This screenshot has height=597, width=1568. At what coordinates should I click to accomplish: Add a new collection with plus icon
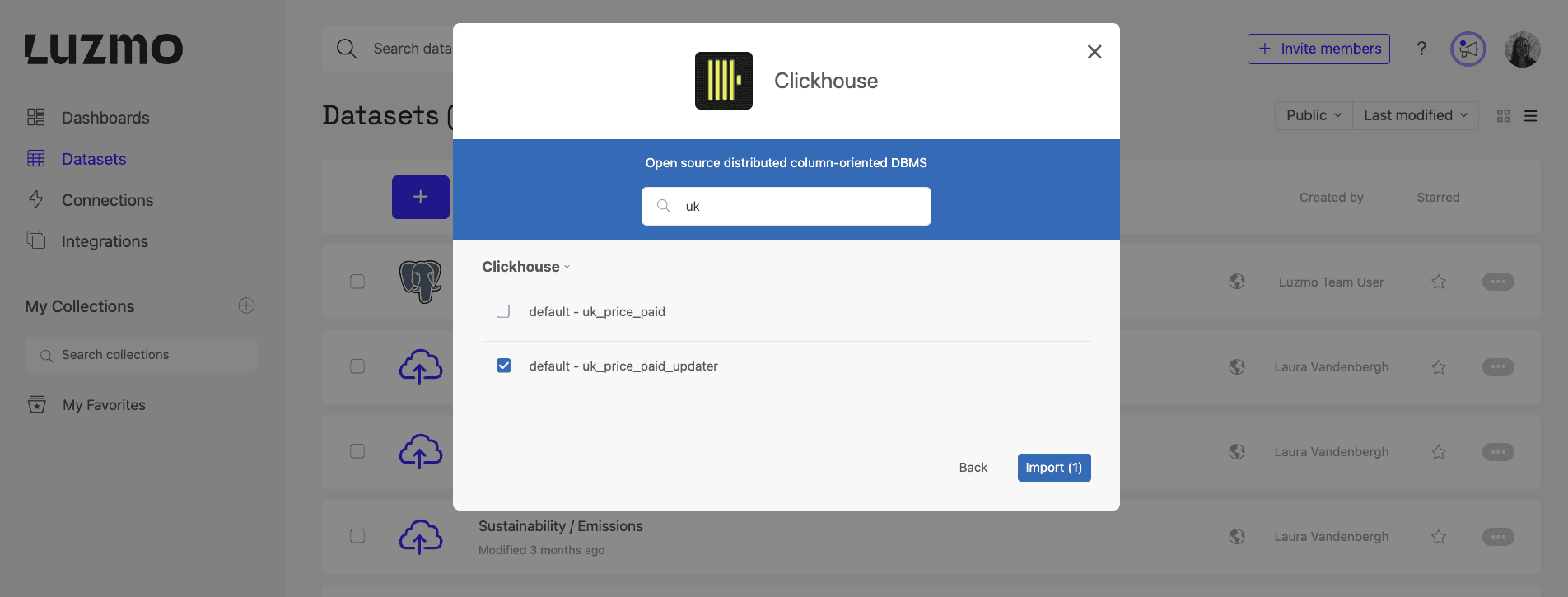[x=246, y=305]
